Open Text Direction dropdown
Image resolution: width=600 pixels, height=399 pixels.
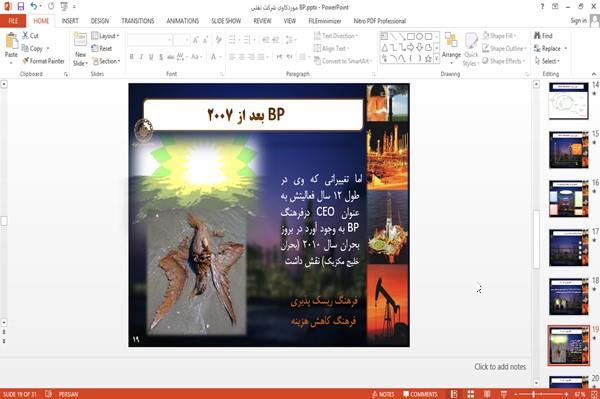tap(336, 36)
